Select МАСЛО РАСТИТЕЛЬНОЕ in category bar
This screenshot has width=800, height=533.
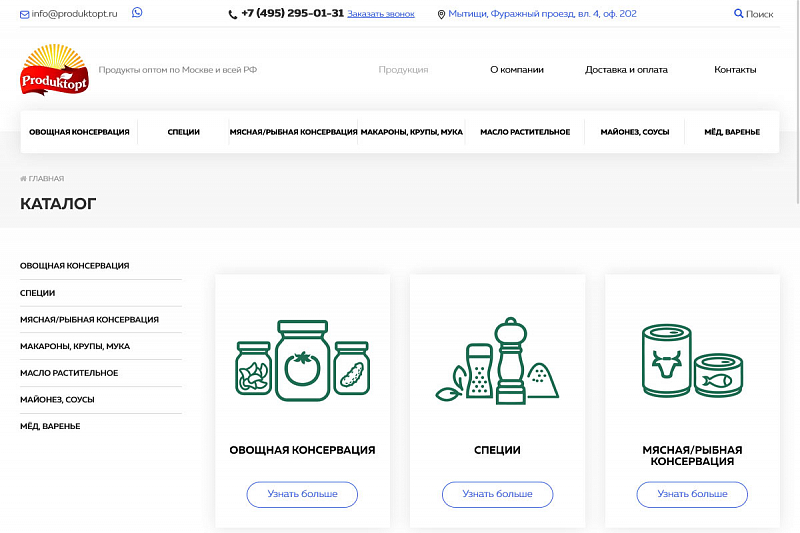click(525, 132)
